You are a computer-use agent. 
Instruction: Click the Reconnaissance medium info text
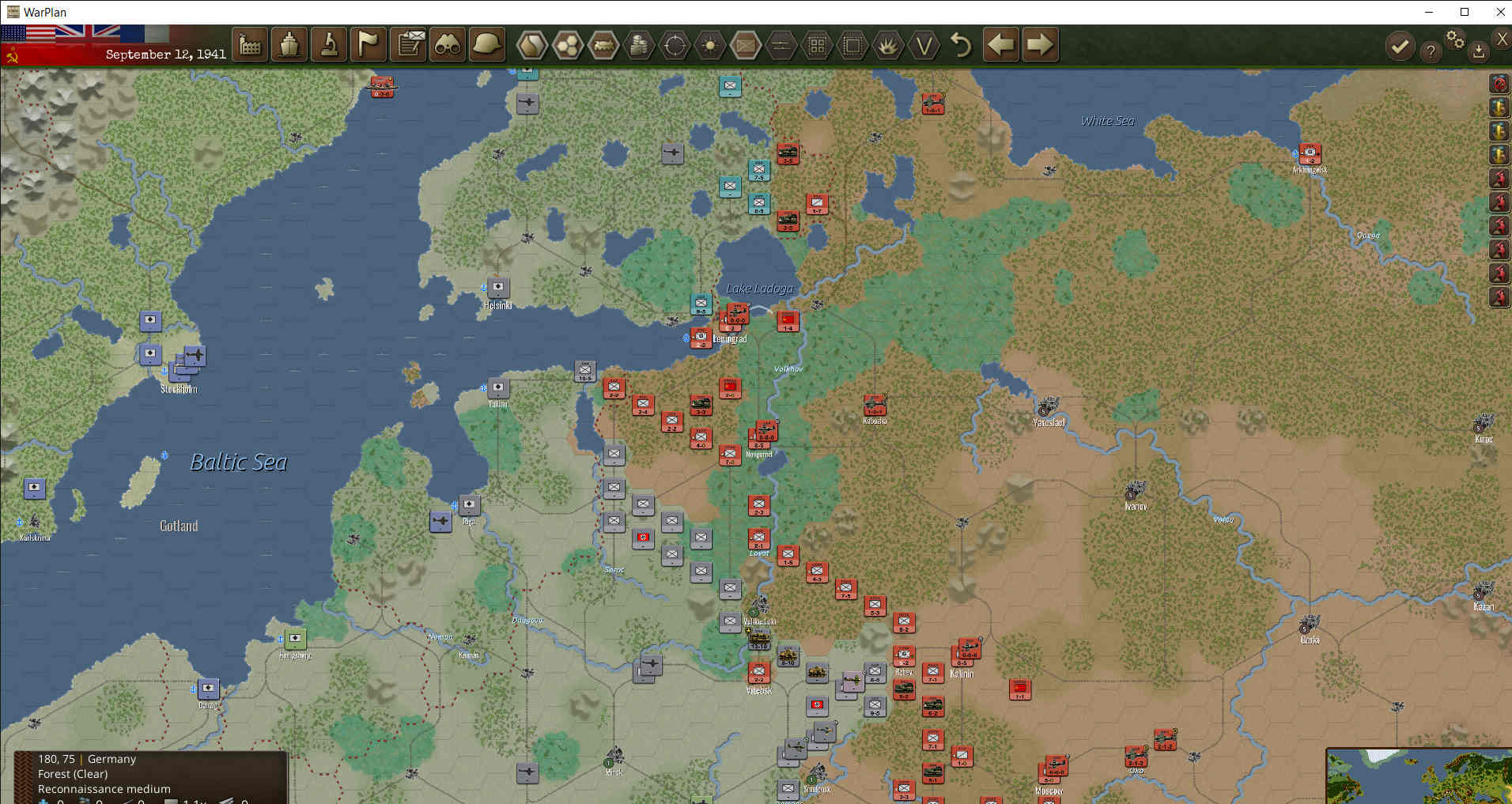[104, 789]
